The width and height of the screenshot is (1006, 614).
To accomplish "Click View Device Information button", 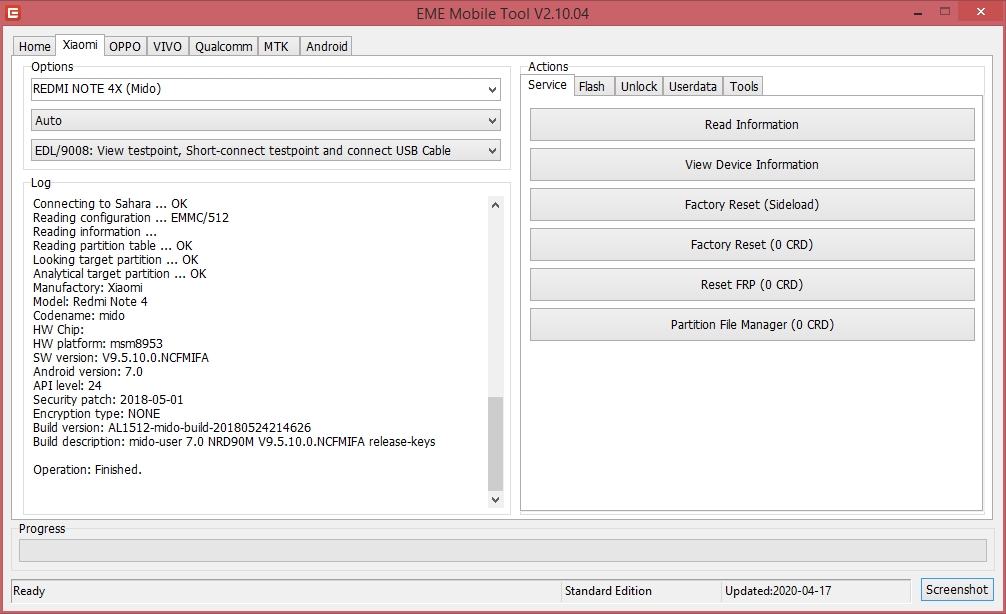I will 752,164.
